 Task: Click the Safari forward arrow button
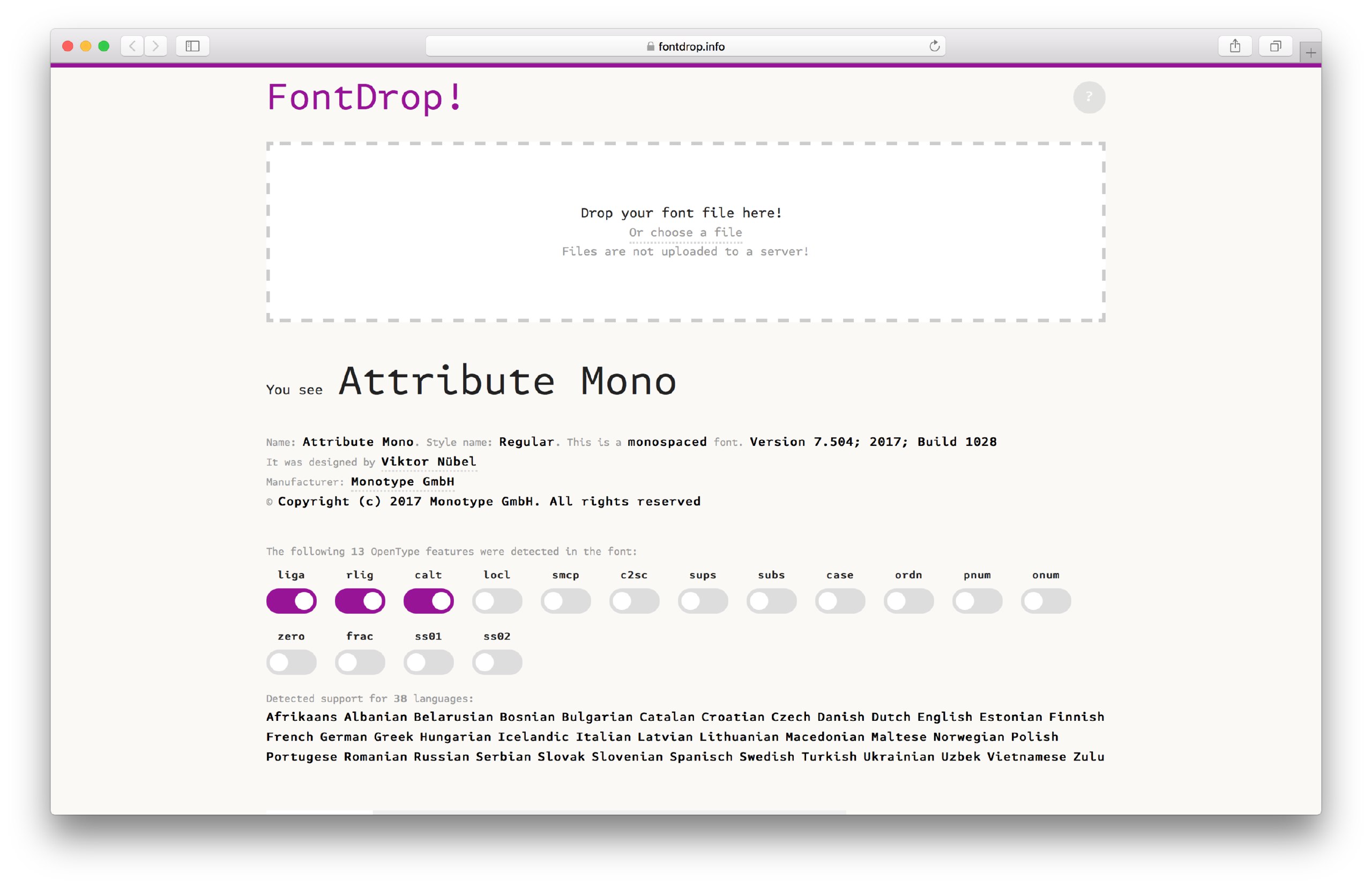(155, 46)
